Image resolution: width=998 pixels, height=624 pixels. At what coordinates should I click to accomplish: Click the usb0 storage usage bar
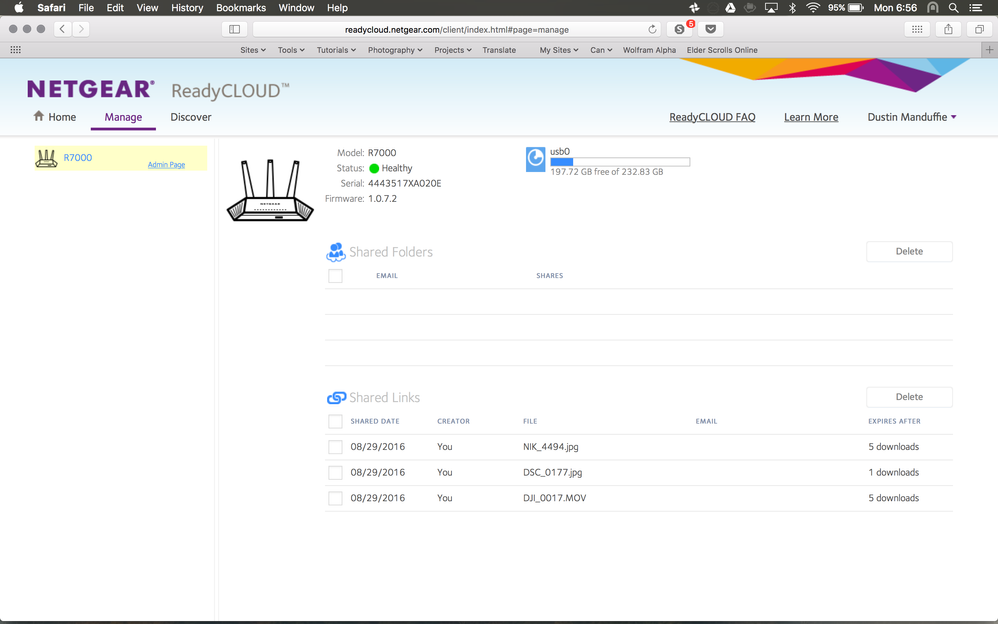(619, 161)
